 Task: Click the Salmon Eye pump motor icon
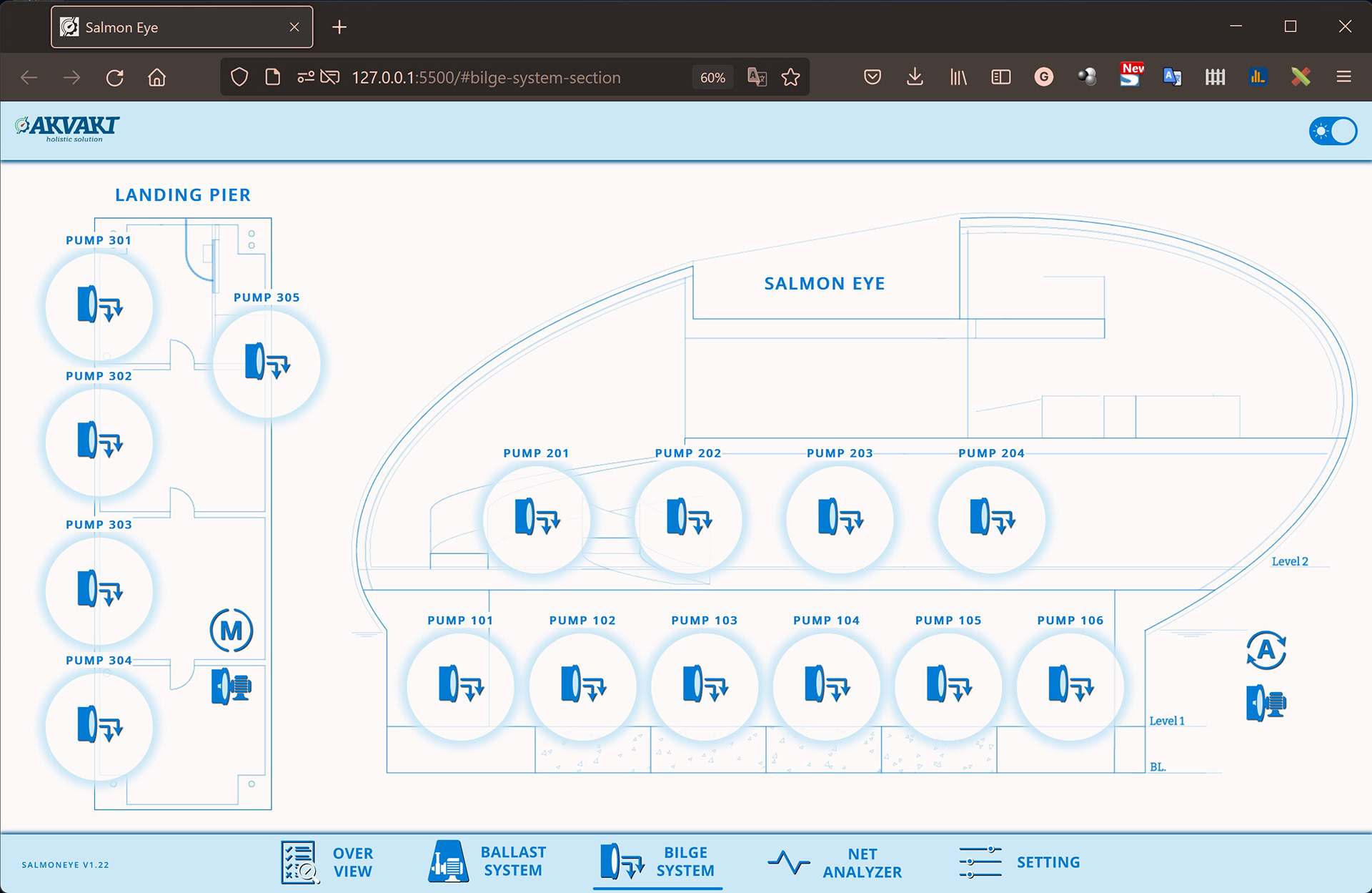pyautogui.click(x=1266, y=703)
